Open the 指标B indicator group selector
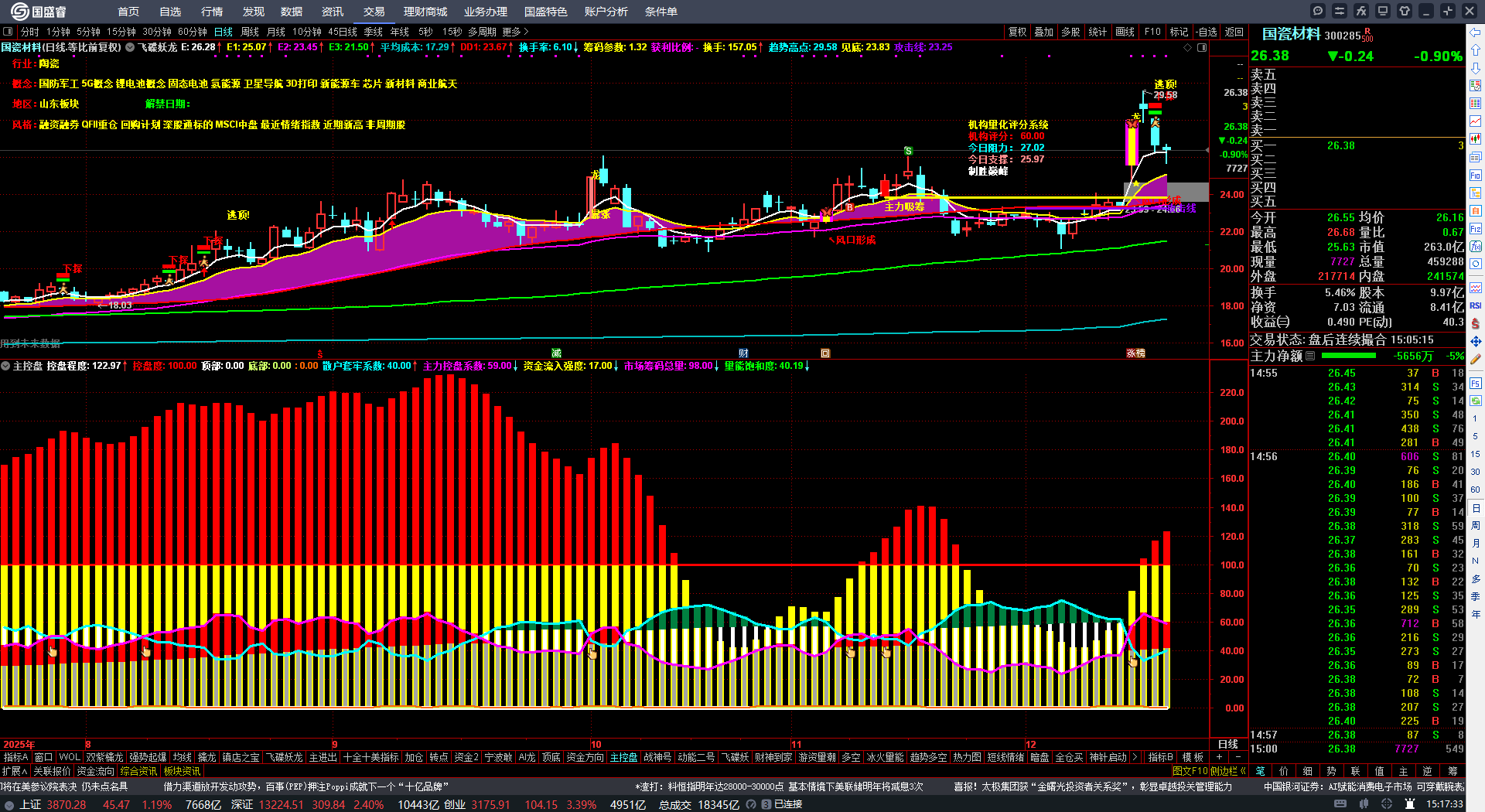This screenshot has height=812, width=1485. [x=1160, y=758]
